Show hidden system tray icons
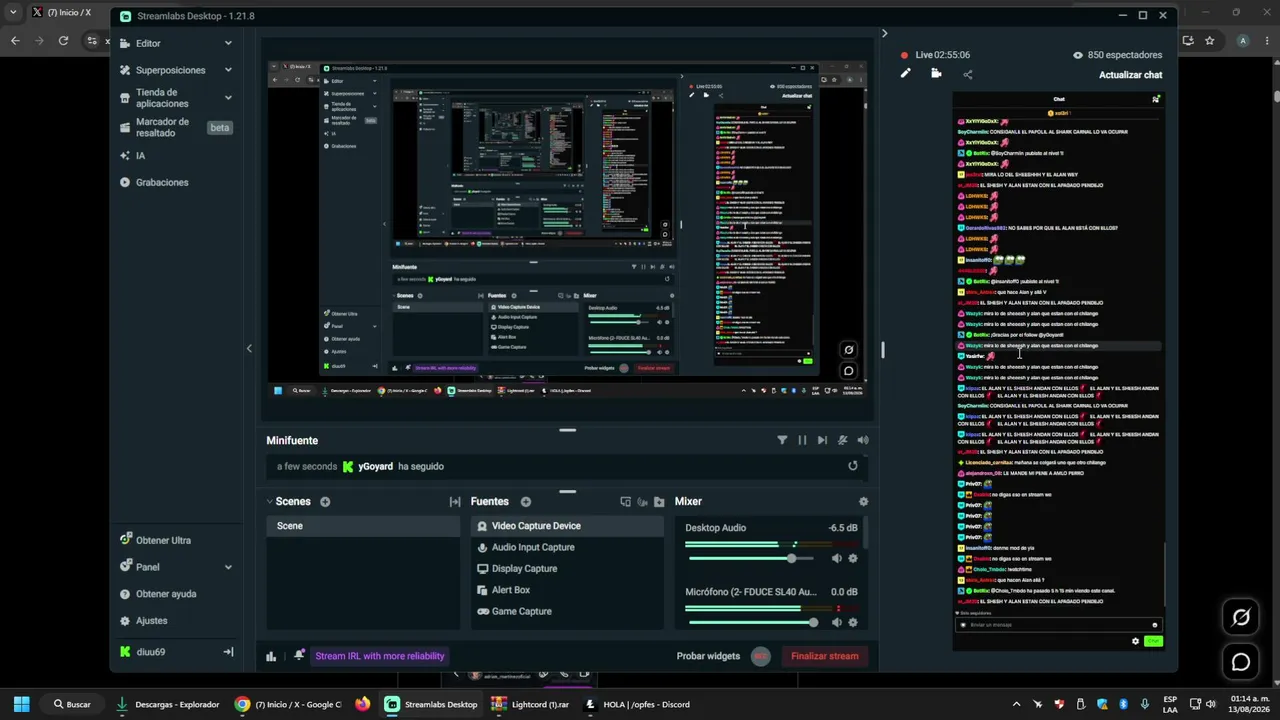The image size is (1280, 720). [1016, 704]
